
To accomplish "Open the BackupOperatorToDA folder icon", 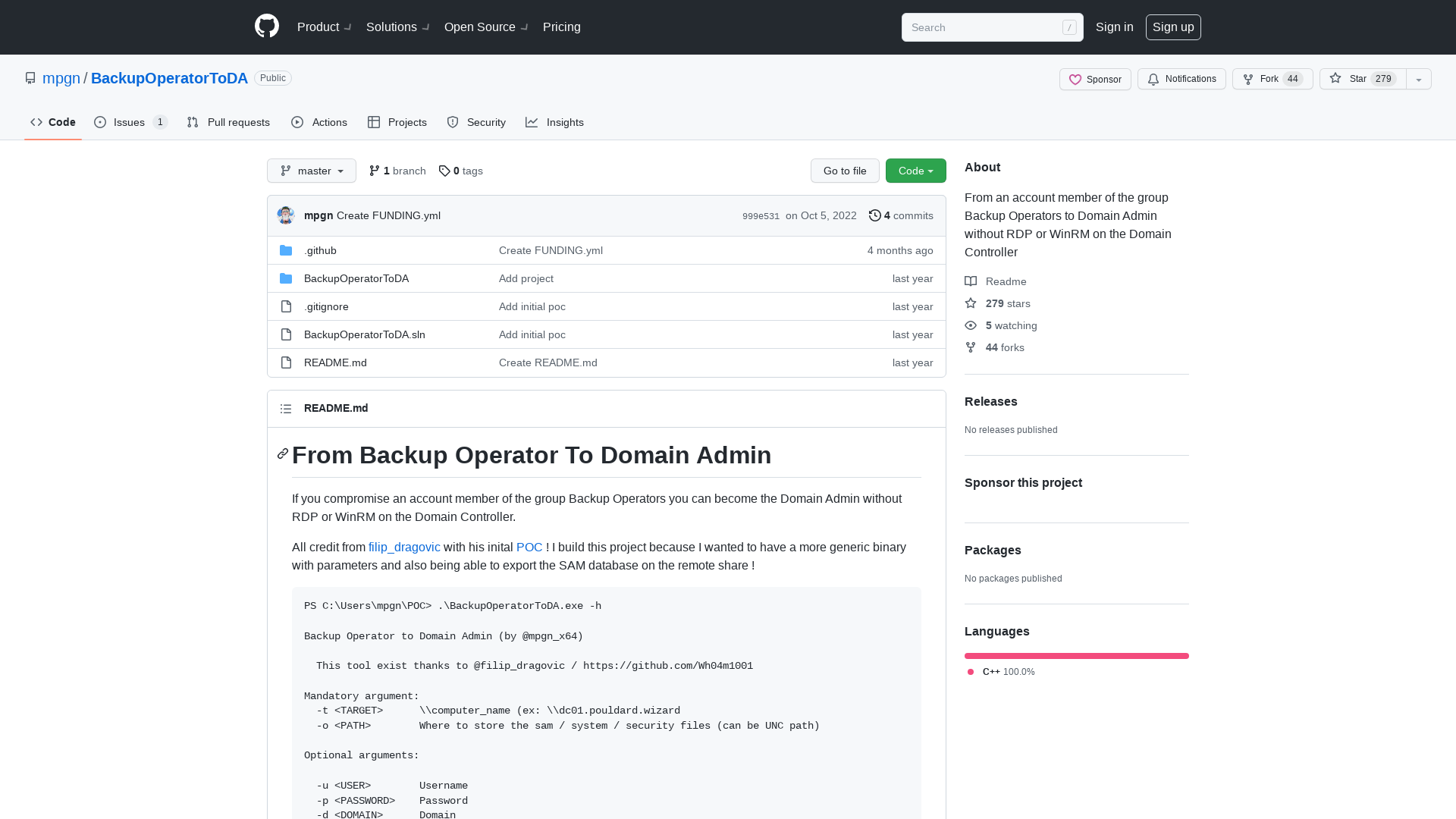I will [286, 278].
